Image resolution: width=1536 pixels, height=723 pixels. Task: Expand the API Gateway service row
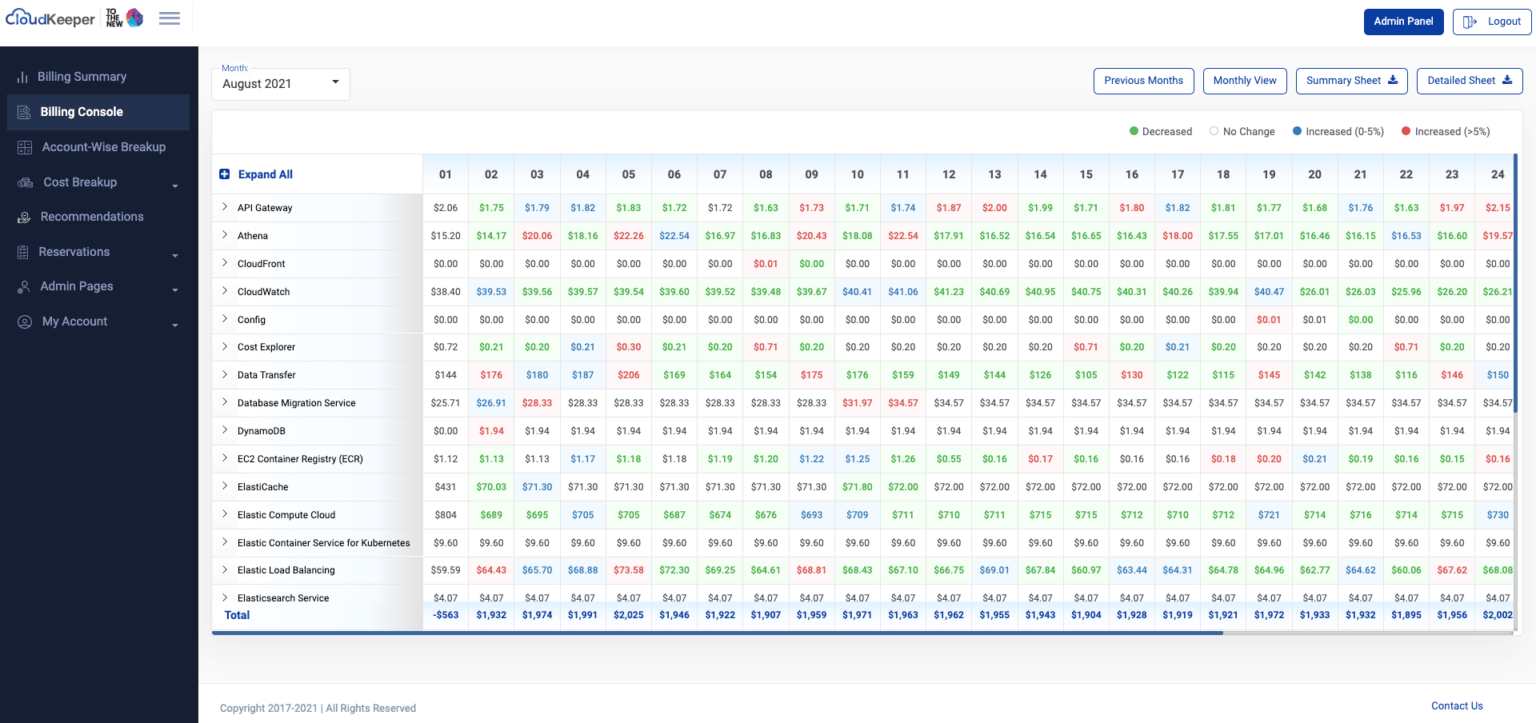pos(224,207)
